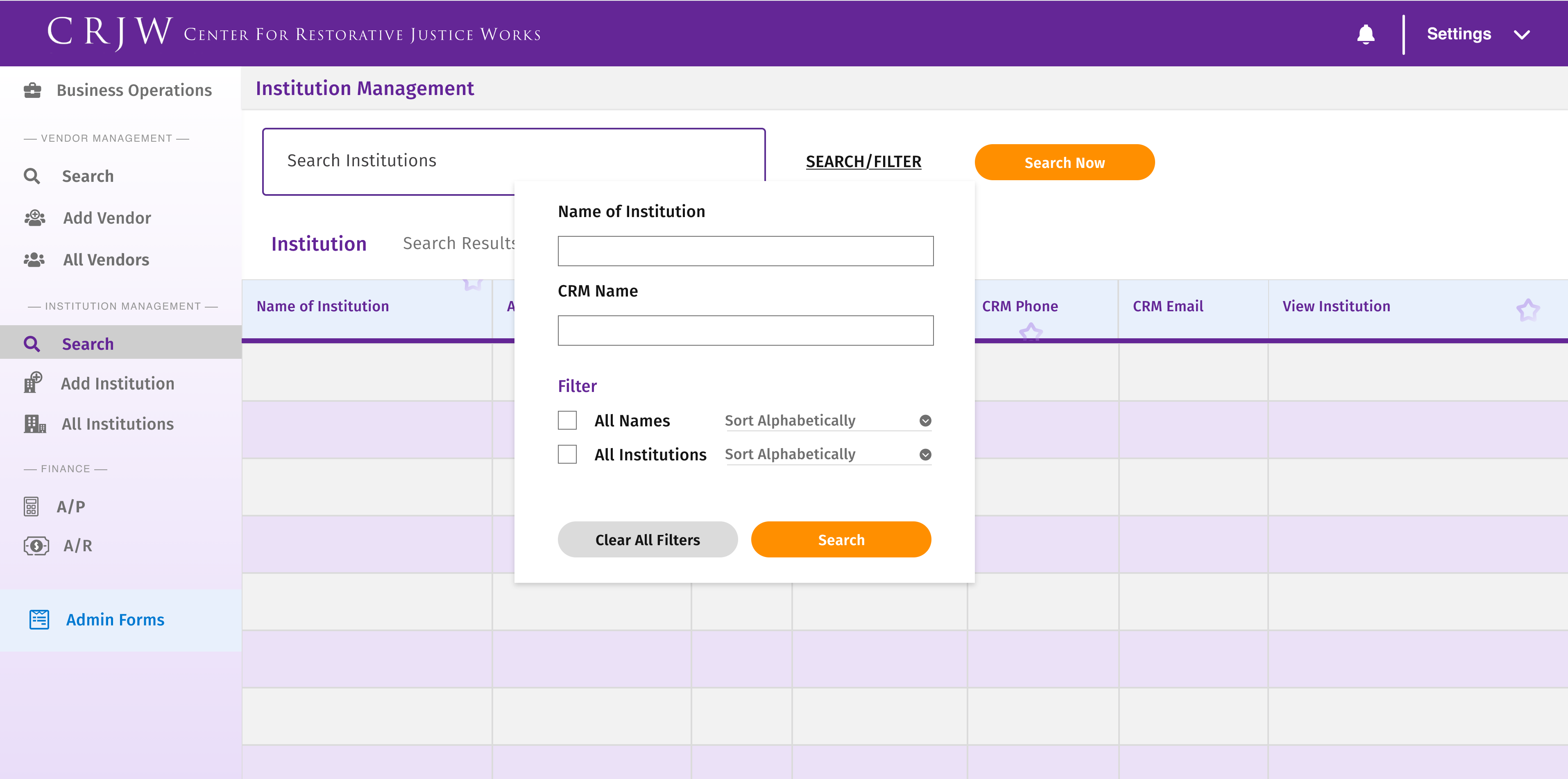The height and width of the screenshot is (779, 1568).
Task: Switch to the Institution tab
Action: click(318, 243)
